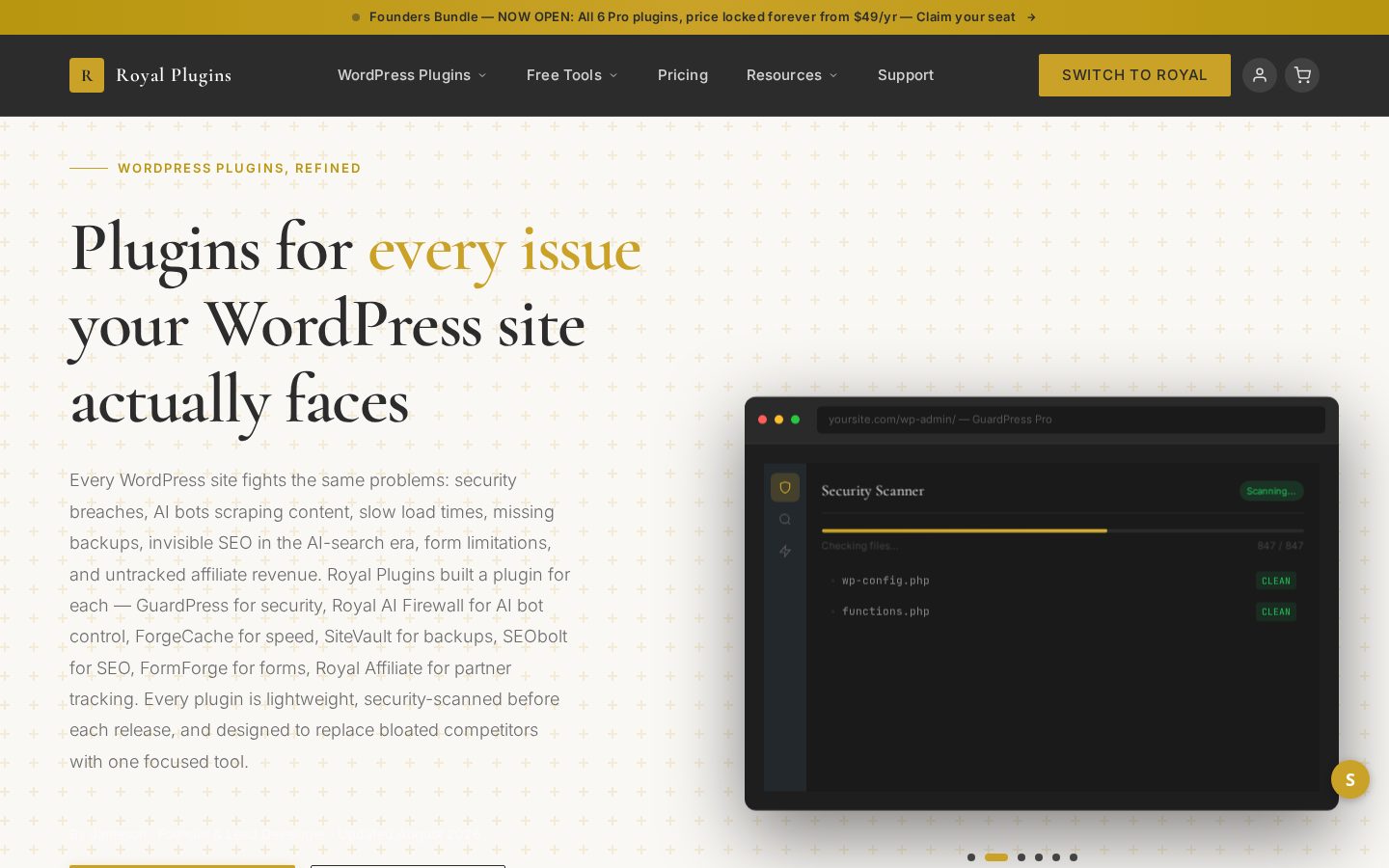Go to the Pricing page
Image resolution: width=1389 pixels, height=868 pixels.
tap(683, 75)
